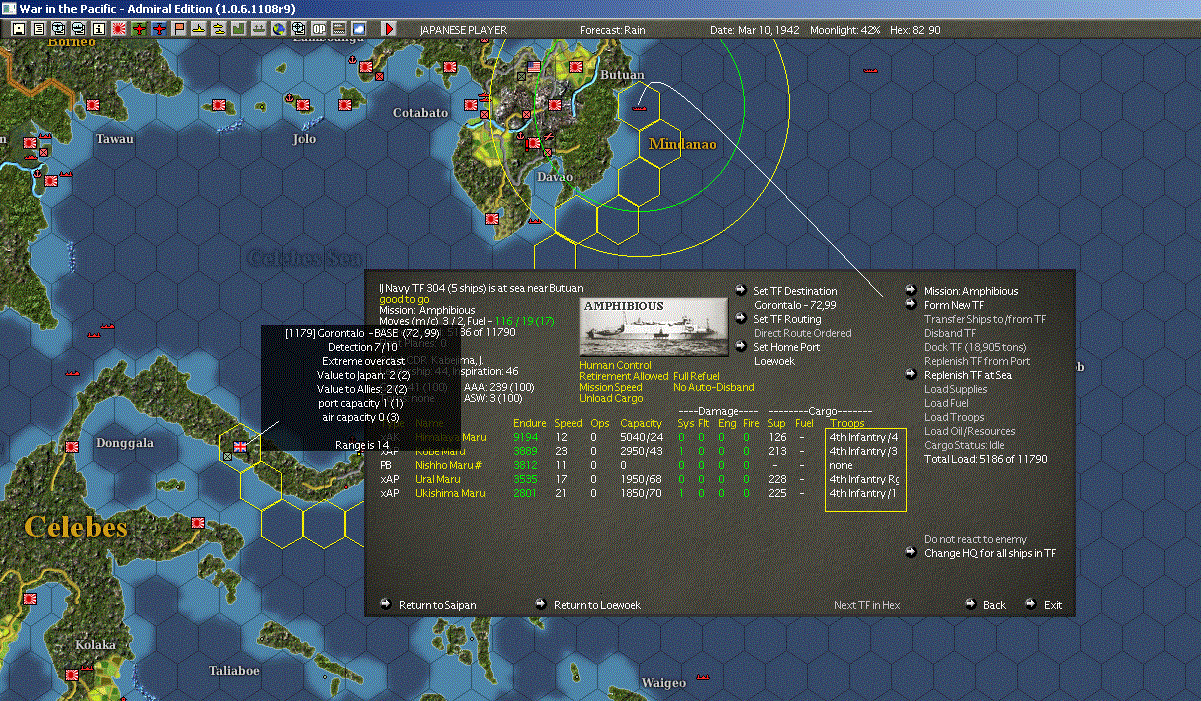Viewport: 1201px width, 701px height.
Task: Select ship Ukishima Maru
Action: (450, 494)
